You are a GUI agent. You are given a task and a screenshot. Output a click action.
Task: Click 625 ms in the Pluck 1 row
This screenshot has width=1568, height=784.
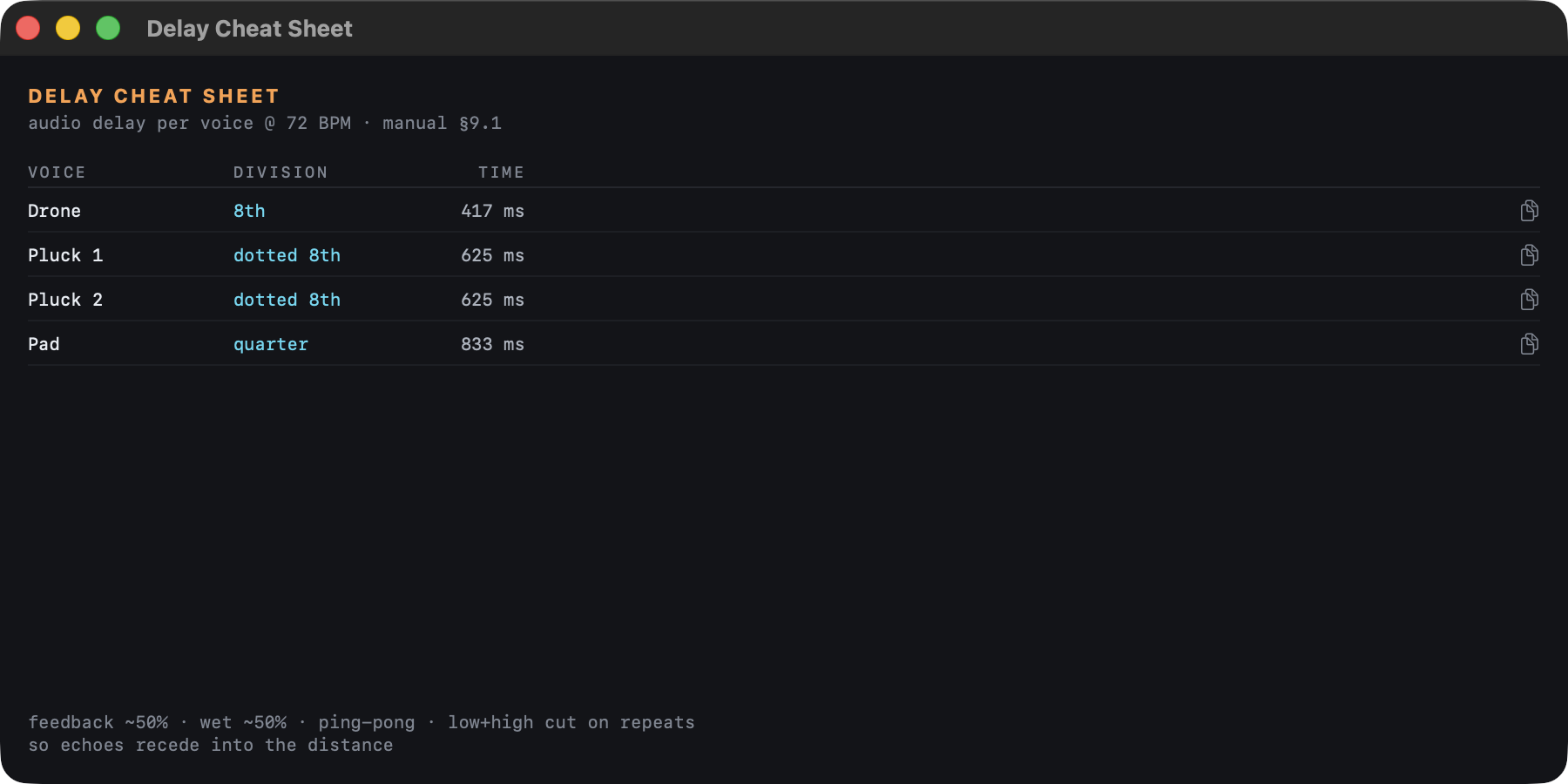[492, 255]
